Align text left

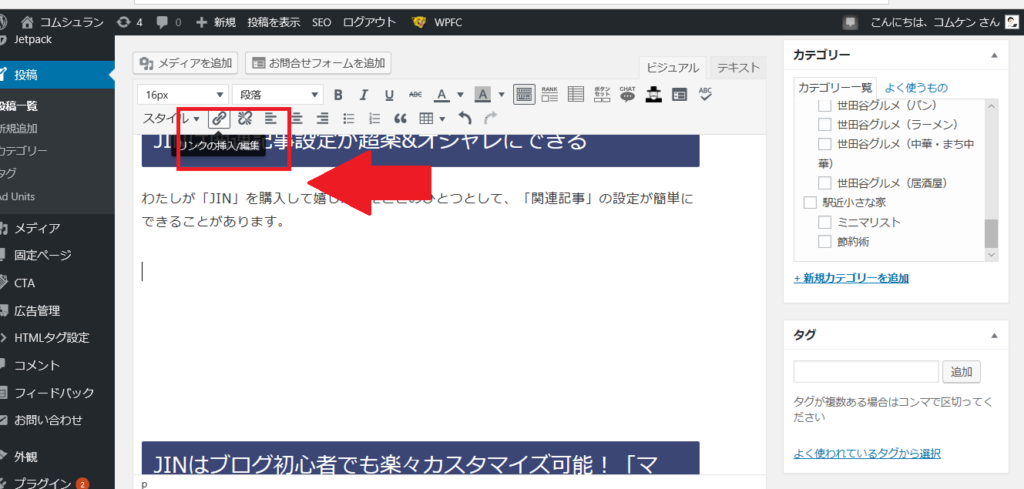(x=270, y=118)
